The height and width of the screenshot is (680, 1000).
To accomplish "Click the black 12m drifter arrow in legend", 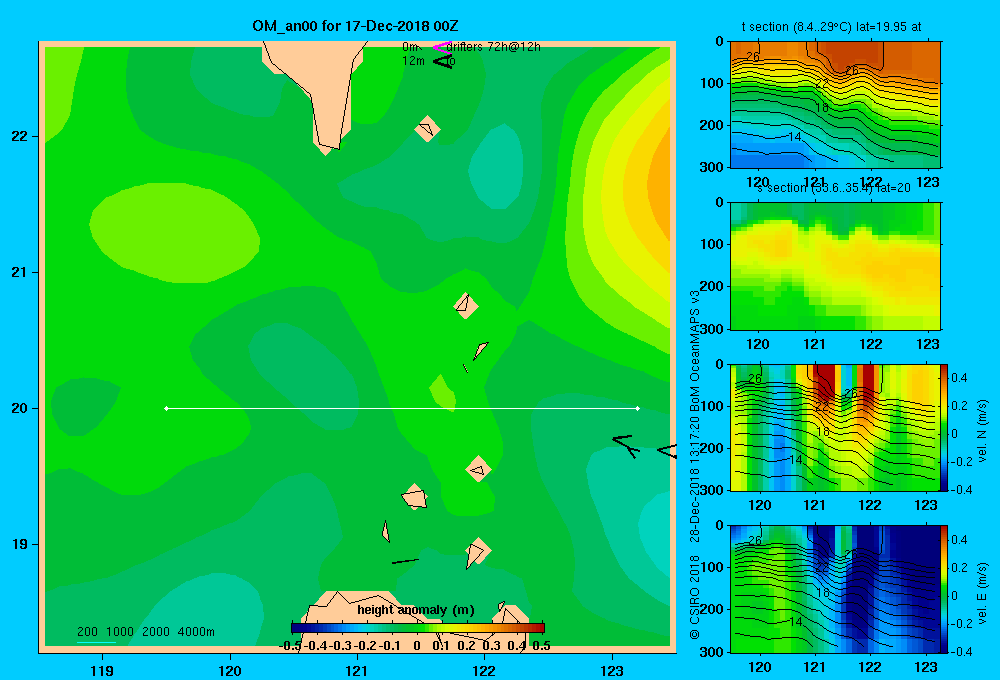I will [x=443, y=61].
